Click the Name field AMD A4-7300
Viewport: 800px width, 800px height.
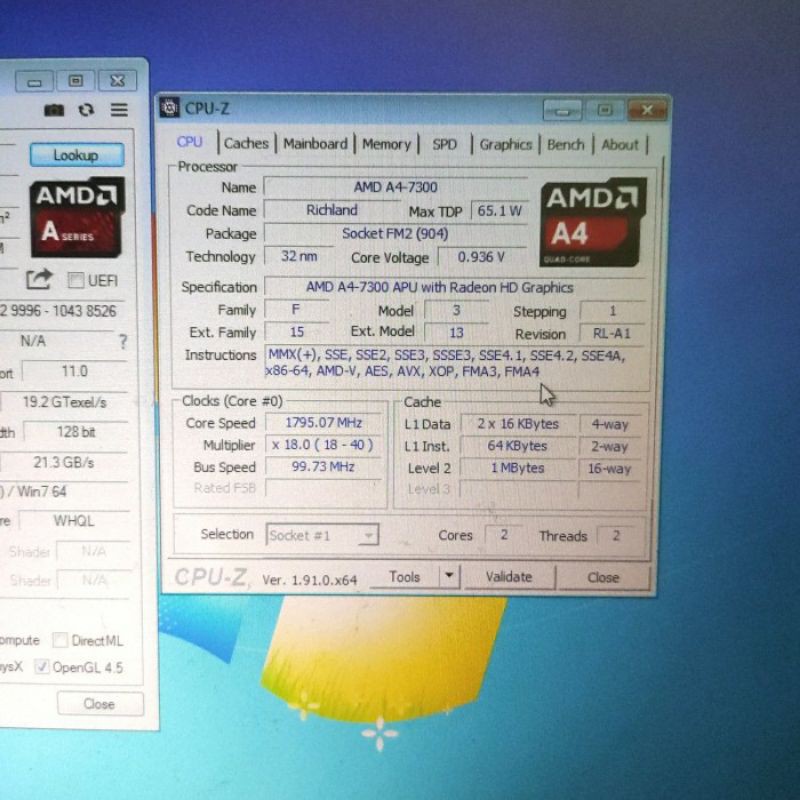click(395, 187)
